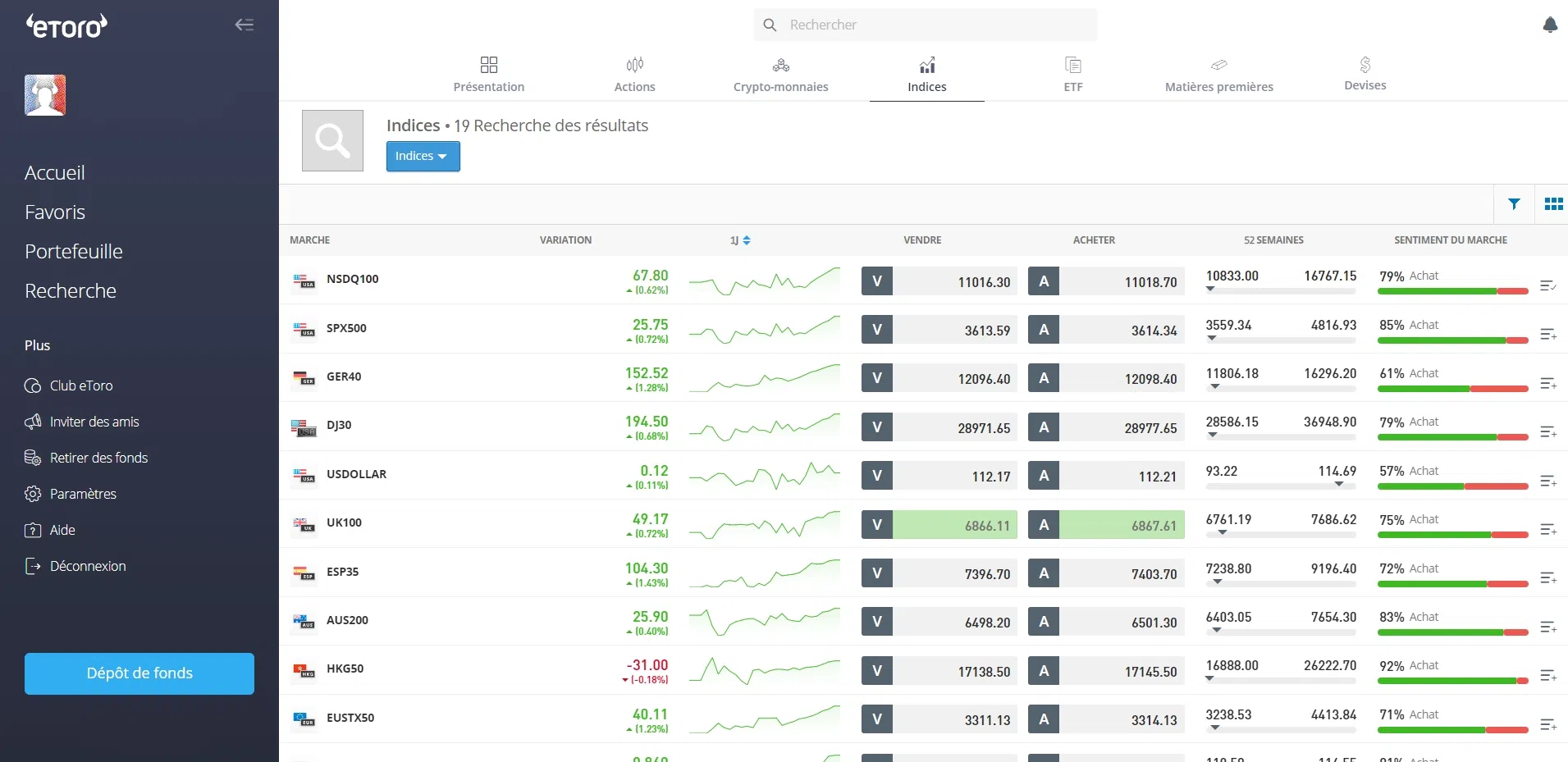Viewport: 1568px width, 762px height.
Task: Add DJ30 to watchlist icon
Action: click(1548, 431)
